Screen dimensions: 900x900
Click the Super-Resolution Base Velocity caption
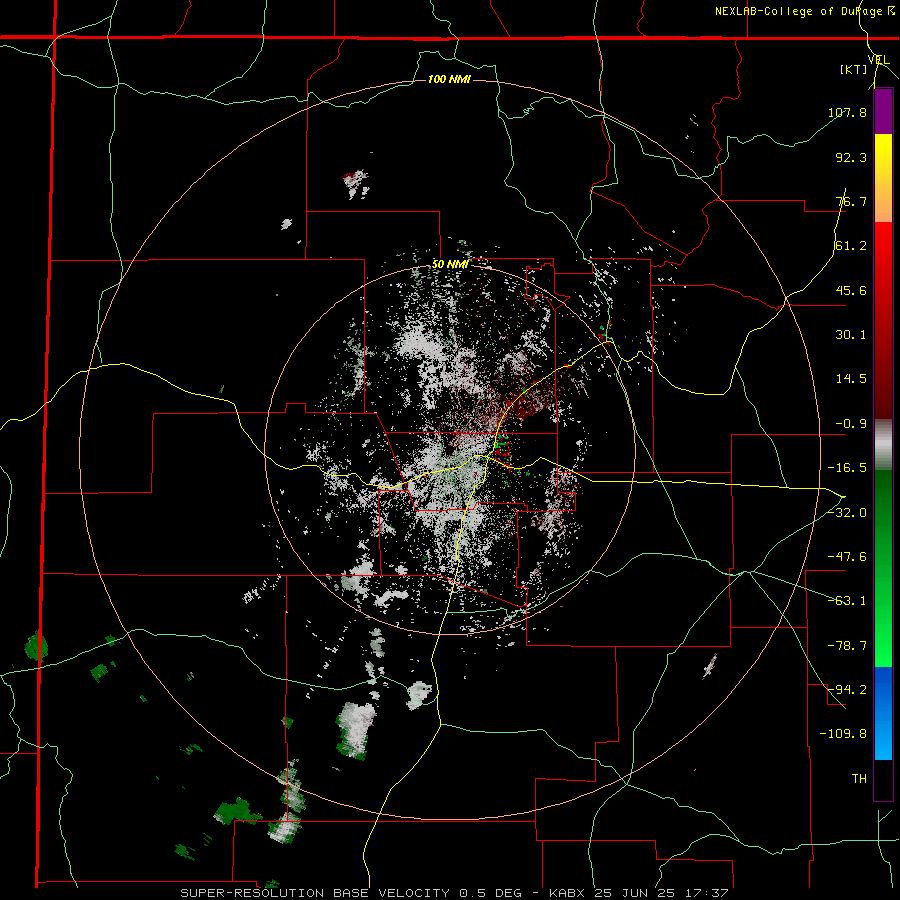pos(454,893)
